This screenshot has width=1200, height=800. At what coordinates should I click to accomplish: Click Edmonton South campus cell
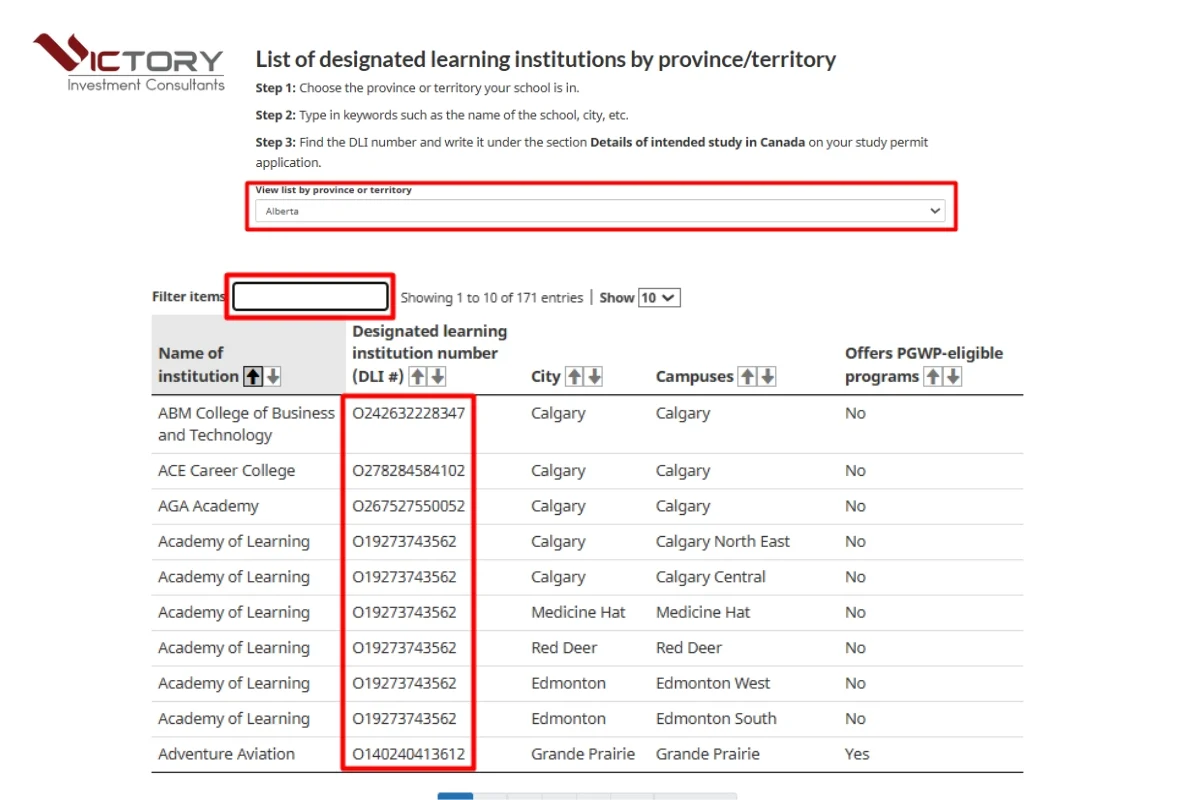[716, 719]
